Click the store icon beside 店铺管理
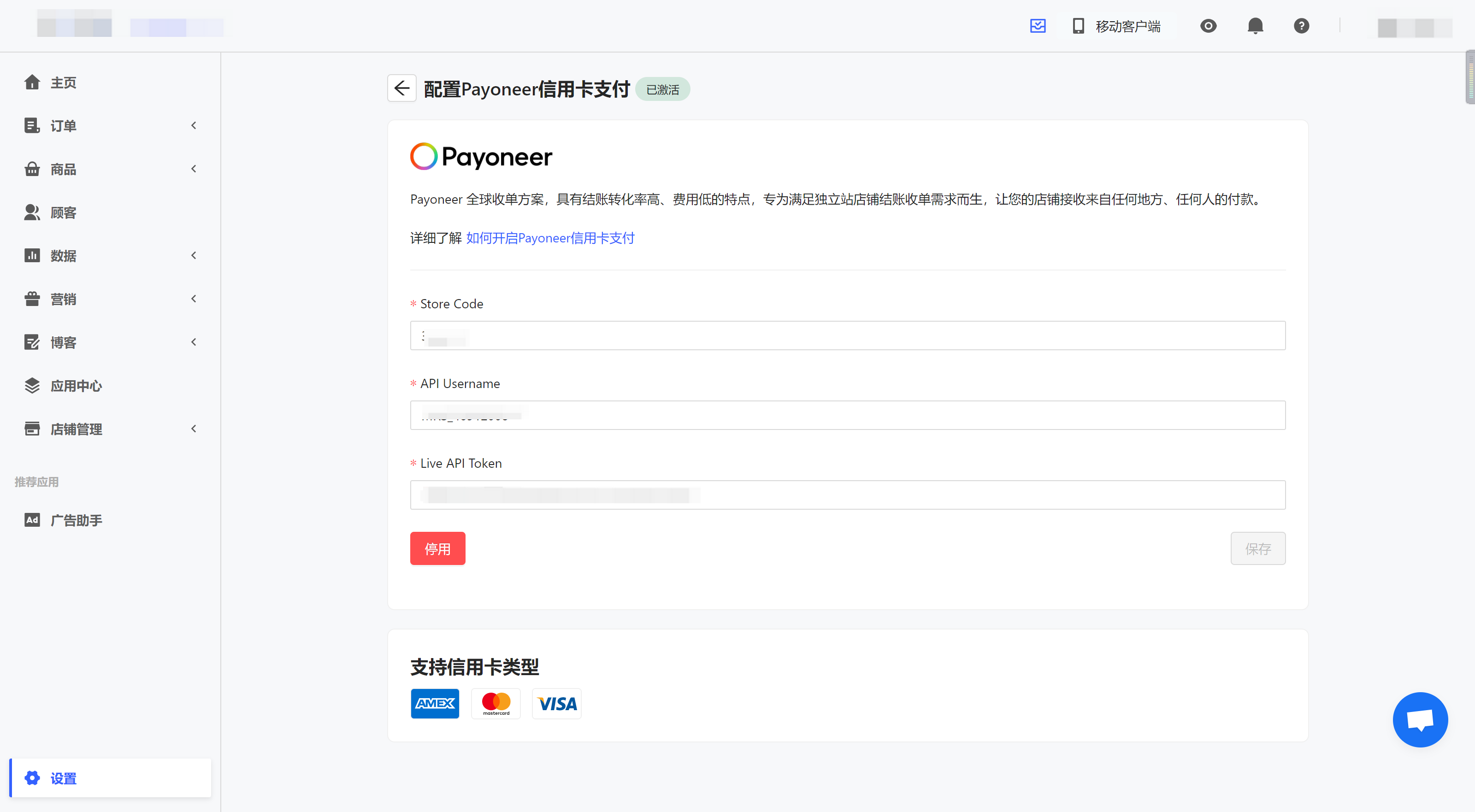The image size is (1475, 812). click(32, 429)
